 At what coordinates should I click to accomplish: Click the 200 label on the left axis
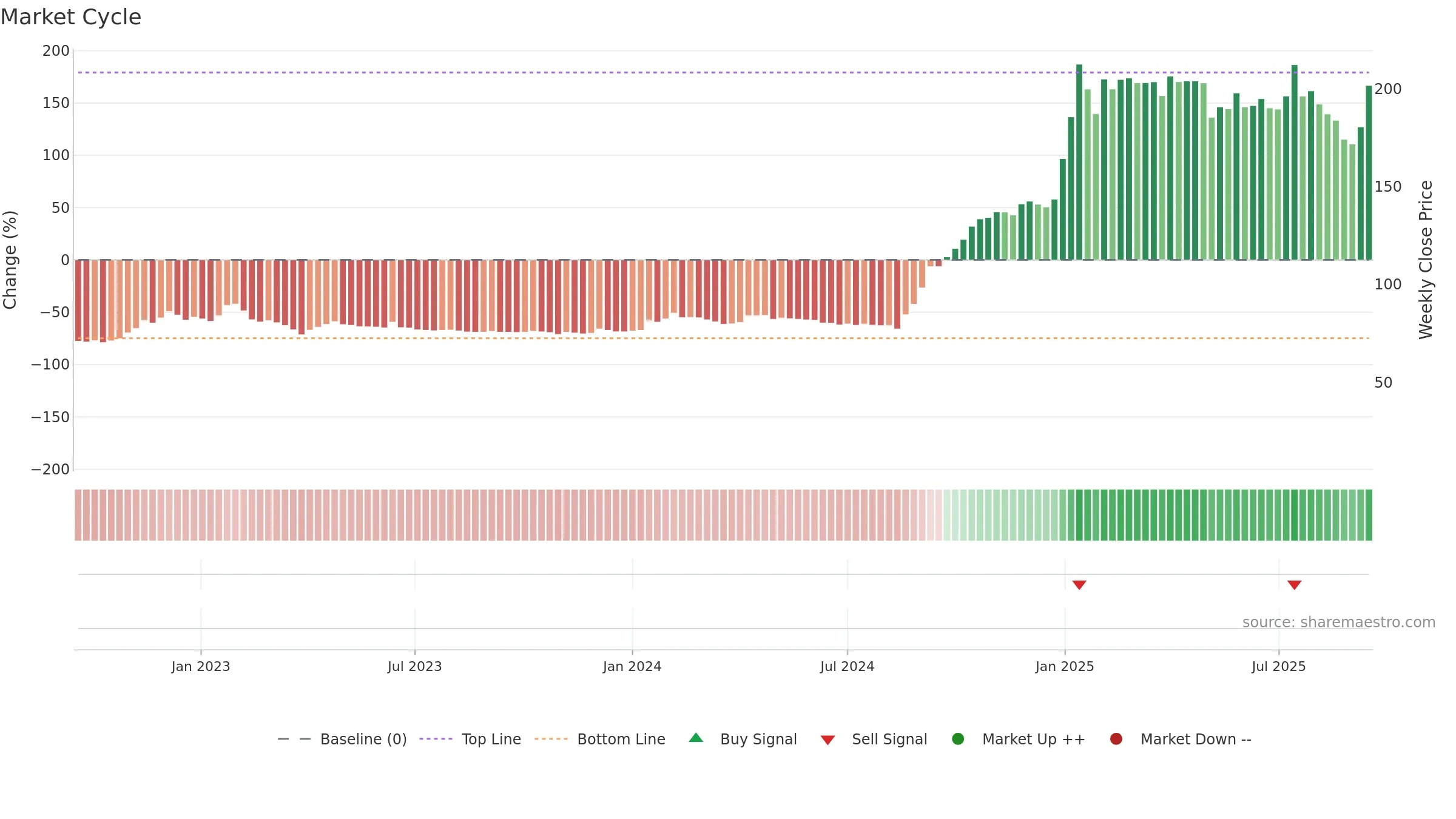pyautogui.click(x=56, y=51)
